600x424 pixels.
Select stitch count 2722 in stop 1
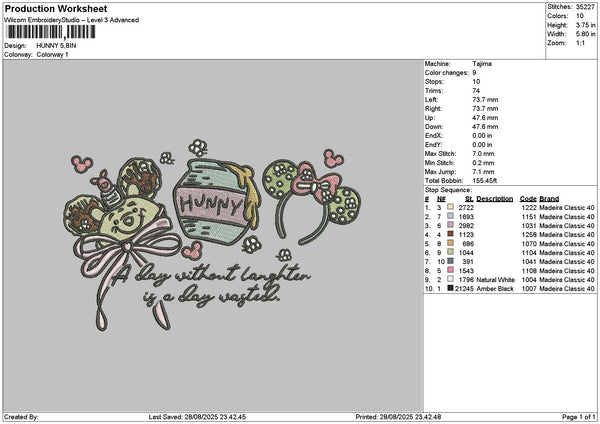tap(466, 207)
